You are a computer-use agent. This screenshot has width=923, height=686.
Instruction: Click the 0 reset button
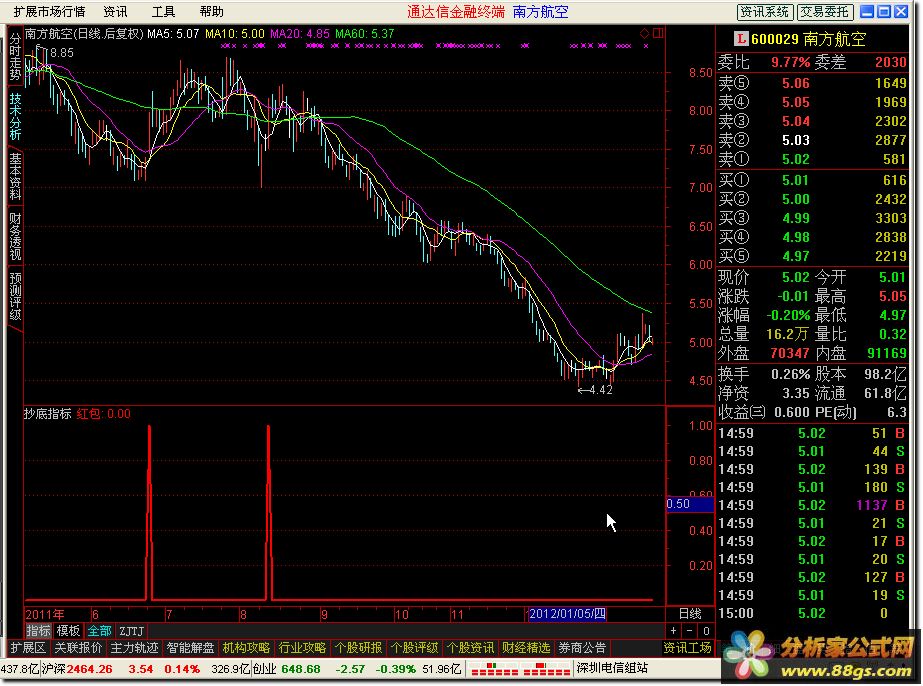click(706, 631)
